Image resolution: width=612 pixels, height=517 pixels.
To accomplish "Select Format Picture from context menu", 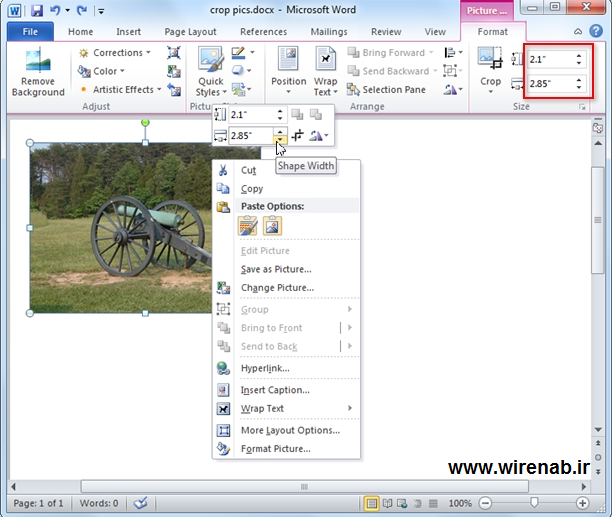I will tap(275, 449).
